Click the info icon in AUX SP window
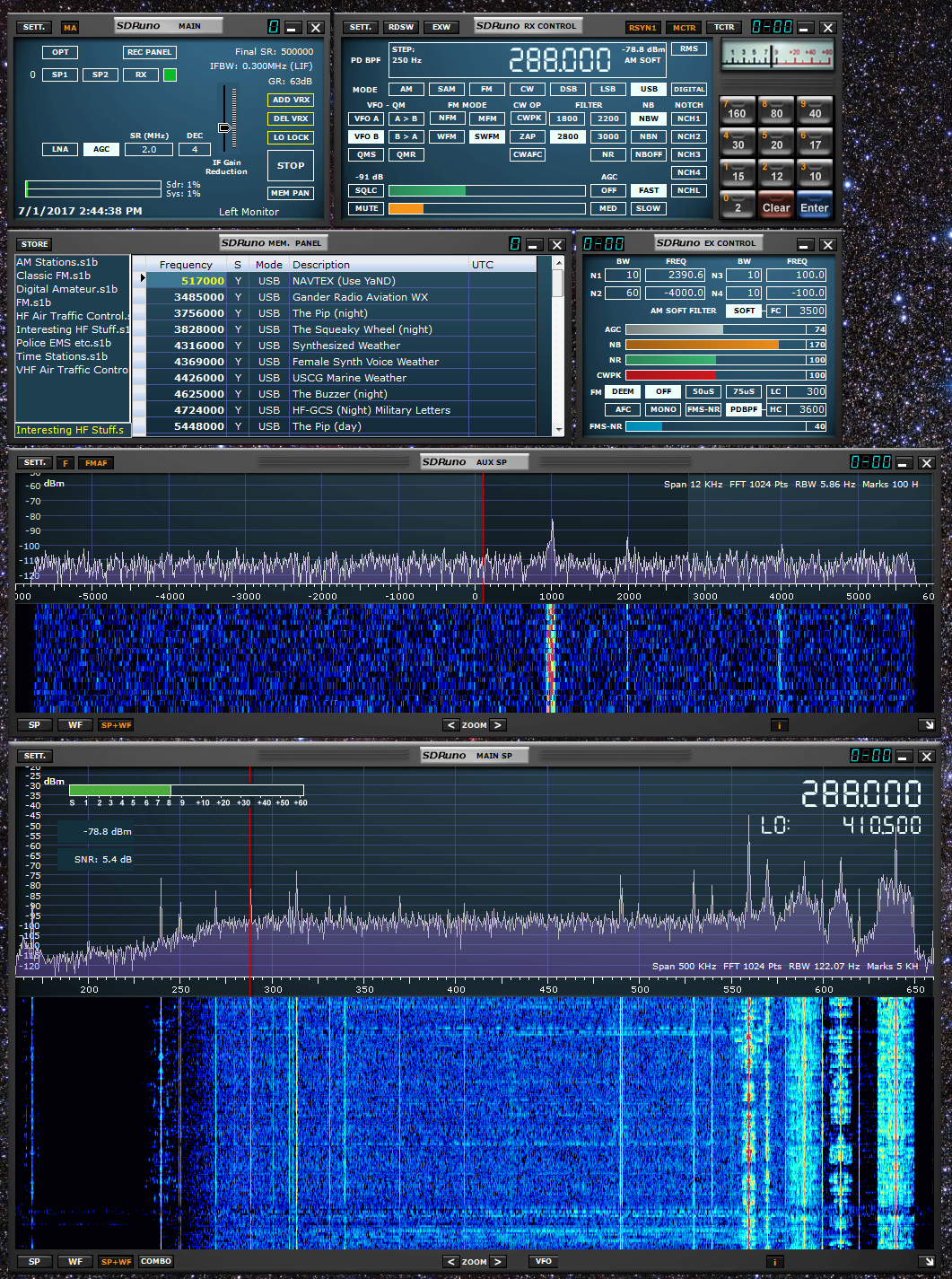952x1279 pixels. click(x=779, y=725)
